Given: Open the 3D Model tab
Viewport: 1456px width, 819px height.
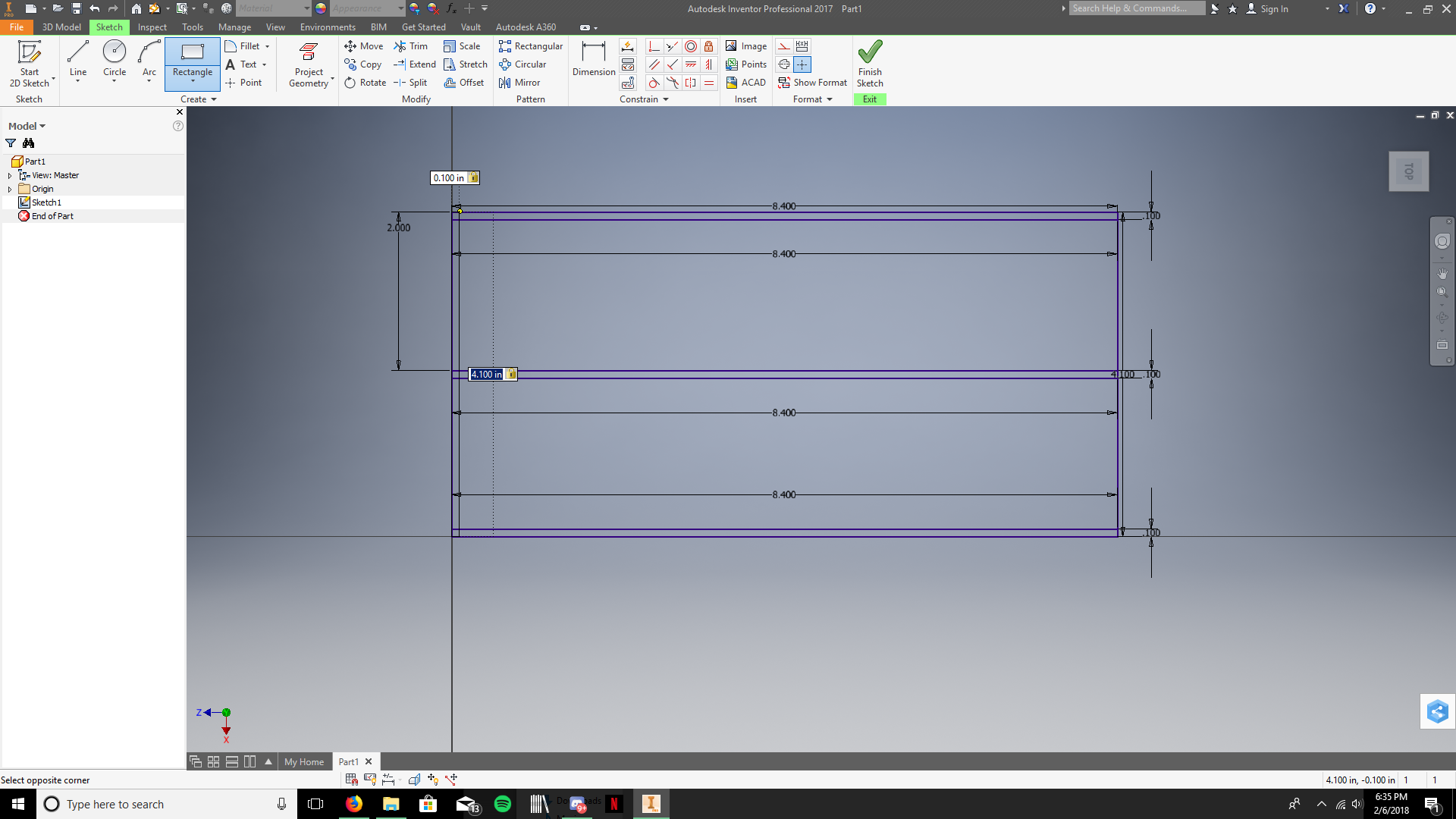Looking at the screenshot, I should (x=60, y=27).
